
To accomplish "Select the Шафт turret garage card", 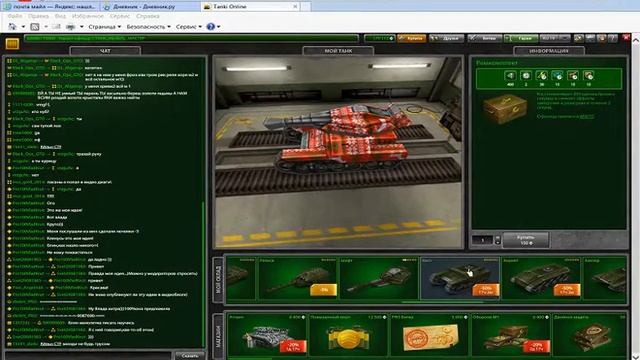I will [x=379, y=279].
